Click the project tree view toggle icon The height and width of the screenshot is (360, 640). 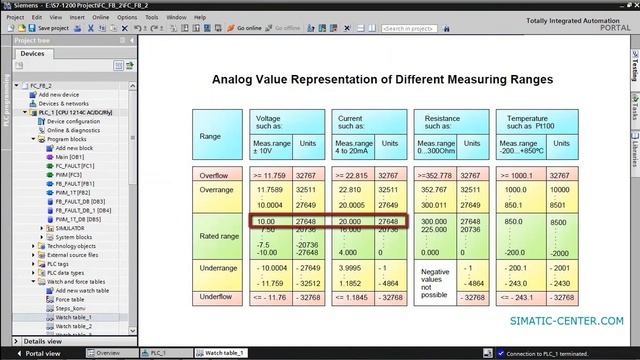[118, 65]
